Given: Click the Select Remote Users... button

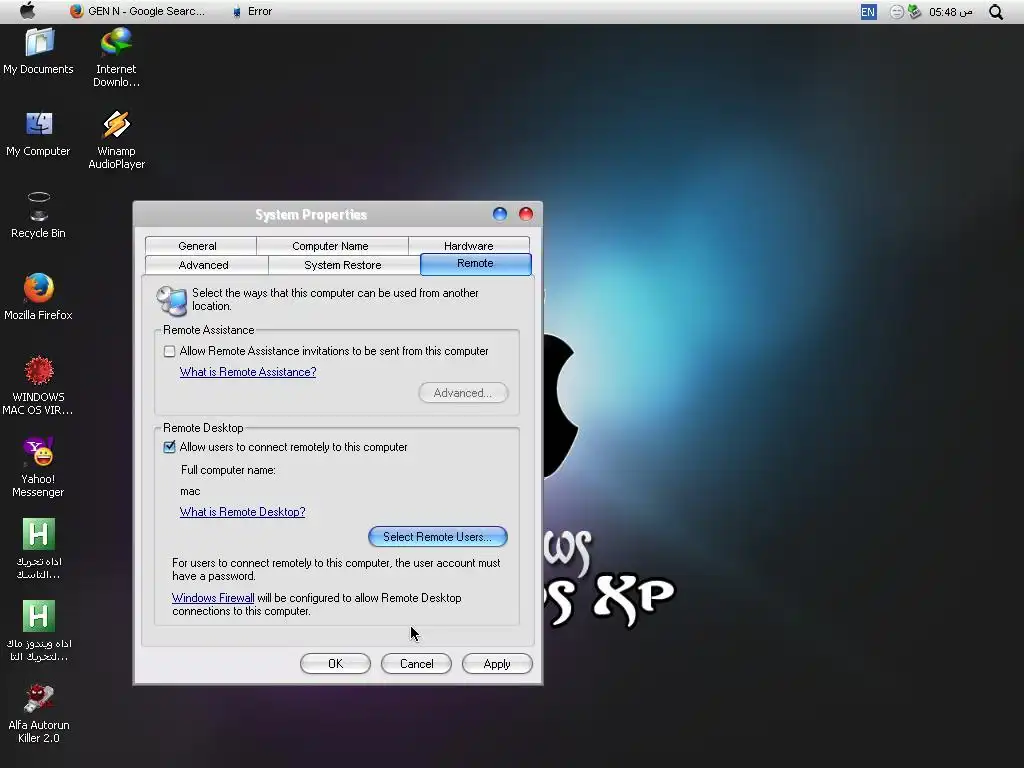Looking at the screenshot, I should [438, 537].
